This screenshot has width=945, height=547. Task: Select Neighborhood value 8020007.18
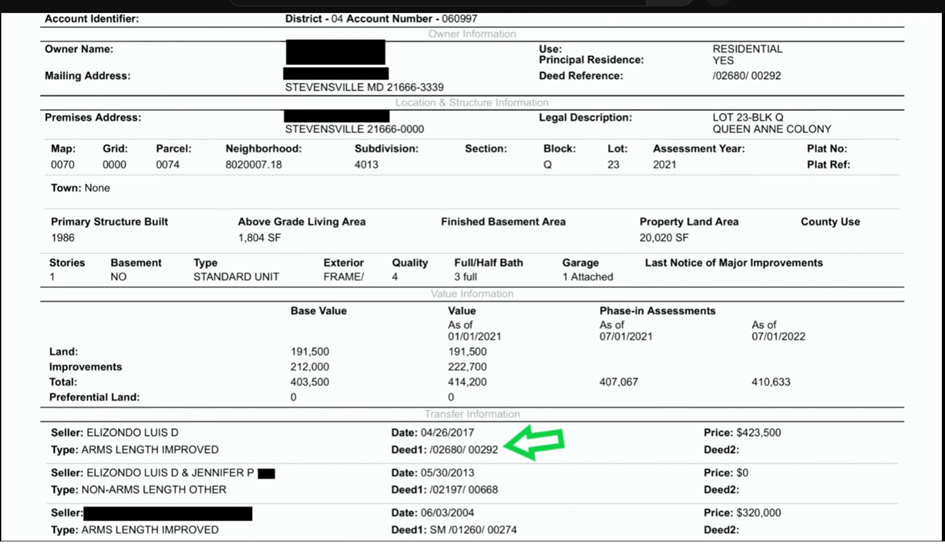click(x=254, y=164)
